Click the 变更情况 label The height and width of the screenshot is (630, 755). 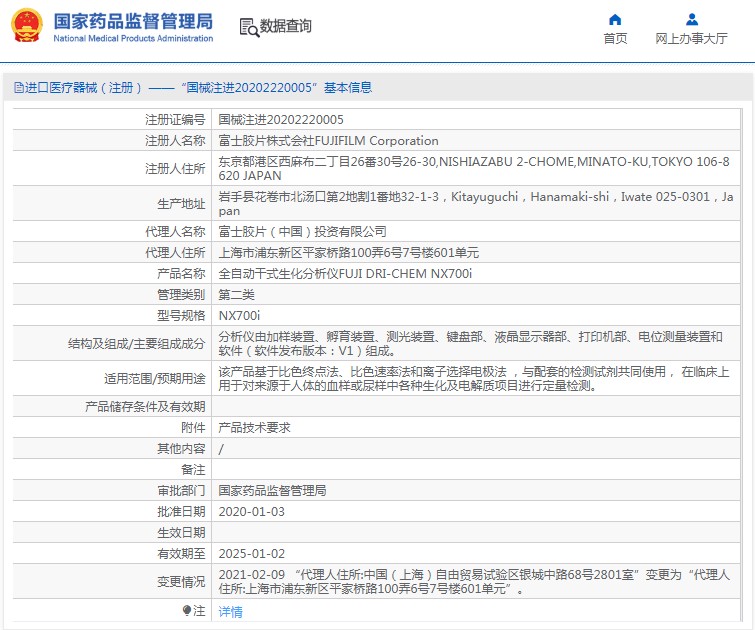click(181, 581)
